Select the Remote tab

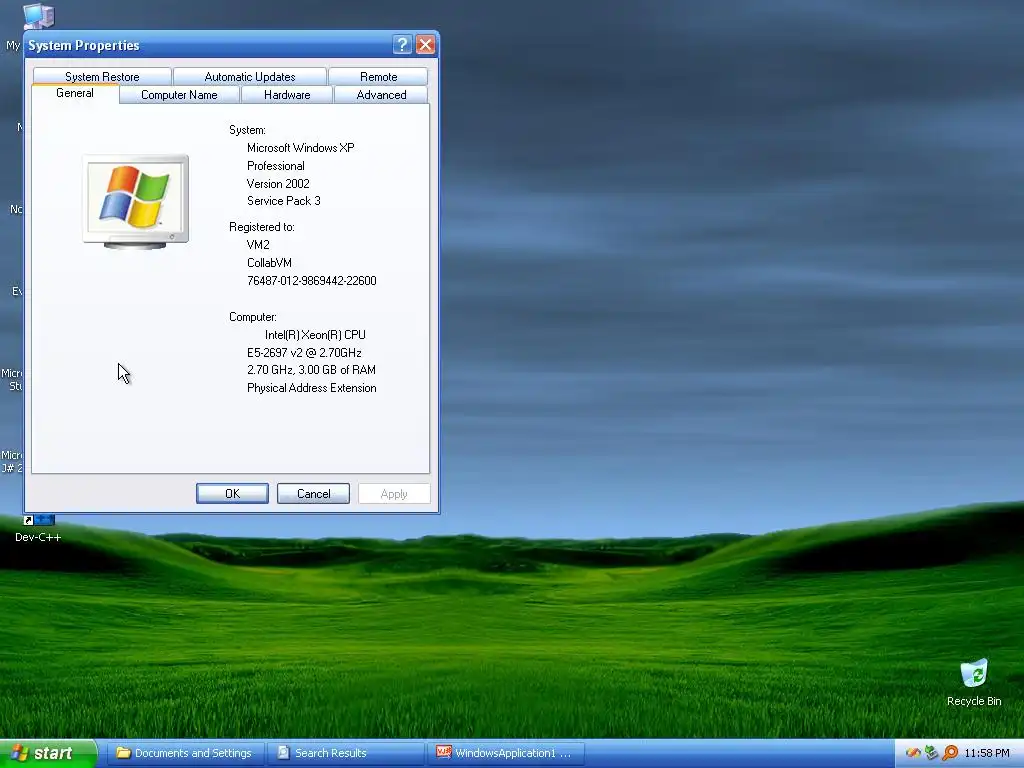378,76
